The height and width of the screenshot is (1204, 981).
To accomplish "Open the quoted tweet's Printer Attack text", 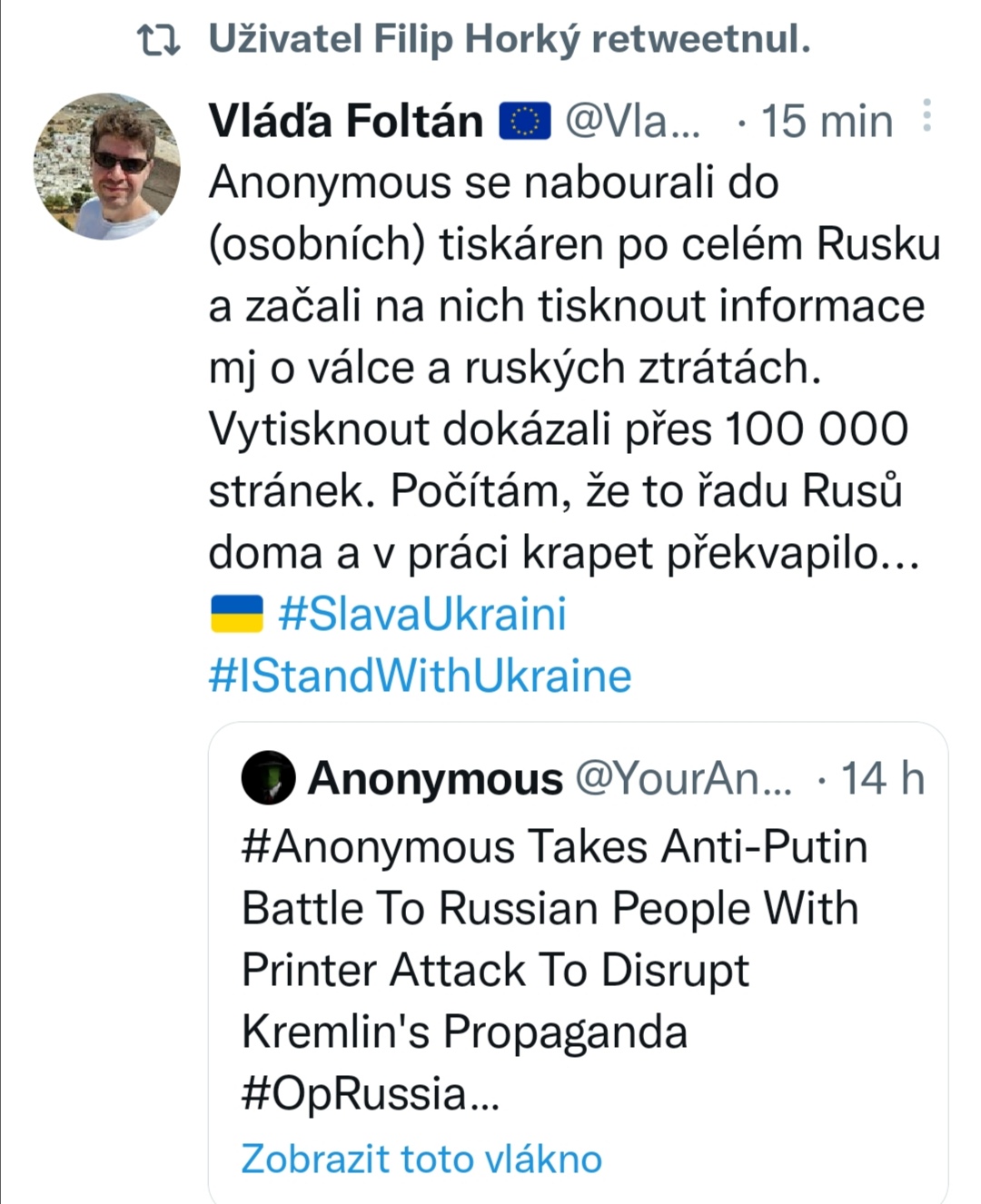I will (x=495, y=971).
